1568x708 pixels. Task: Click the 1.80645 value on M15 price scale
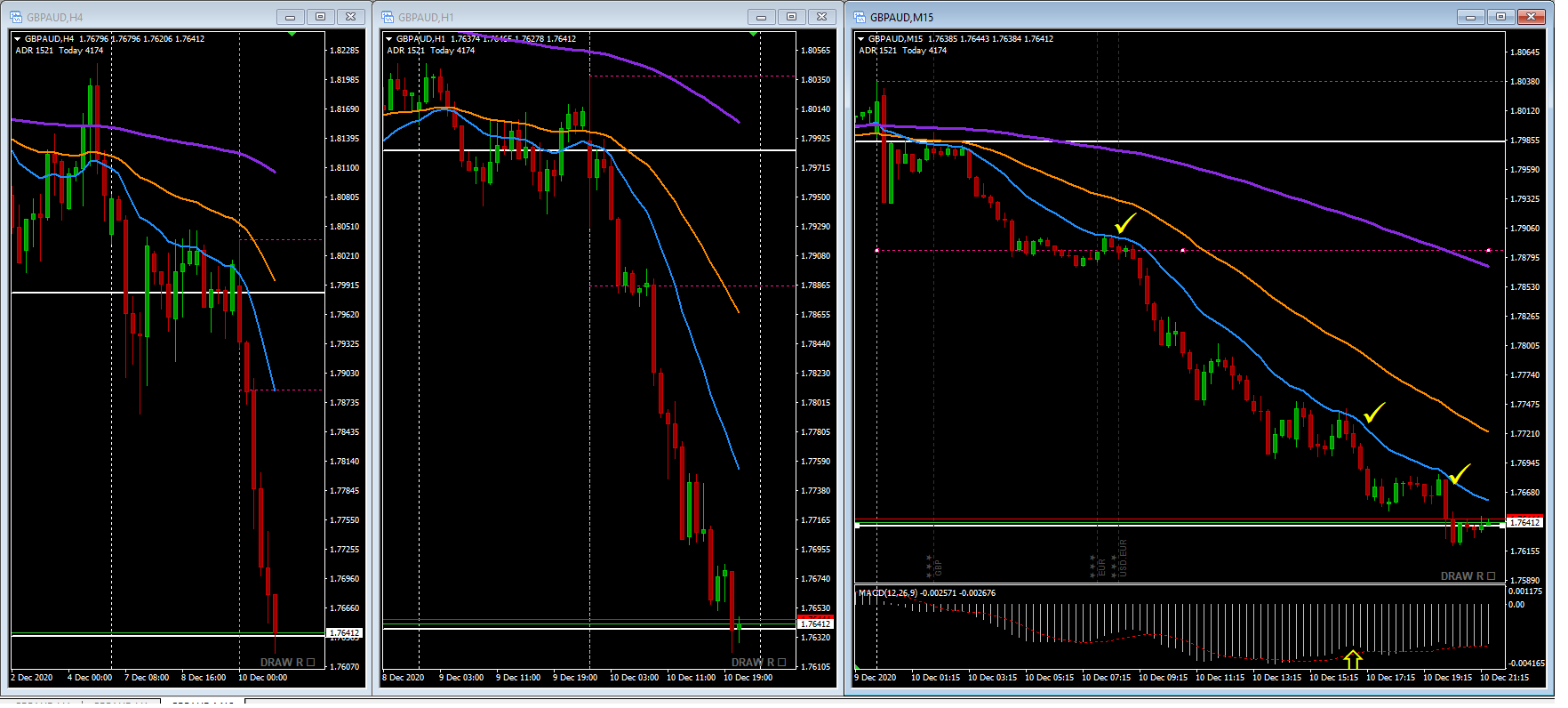coord(1525,52)
